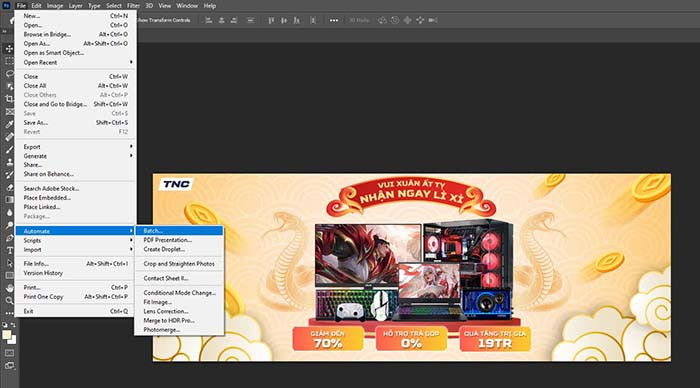Select the Zoom tool
Viewport: 700px width, 388px height.
tap(9, 301)
